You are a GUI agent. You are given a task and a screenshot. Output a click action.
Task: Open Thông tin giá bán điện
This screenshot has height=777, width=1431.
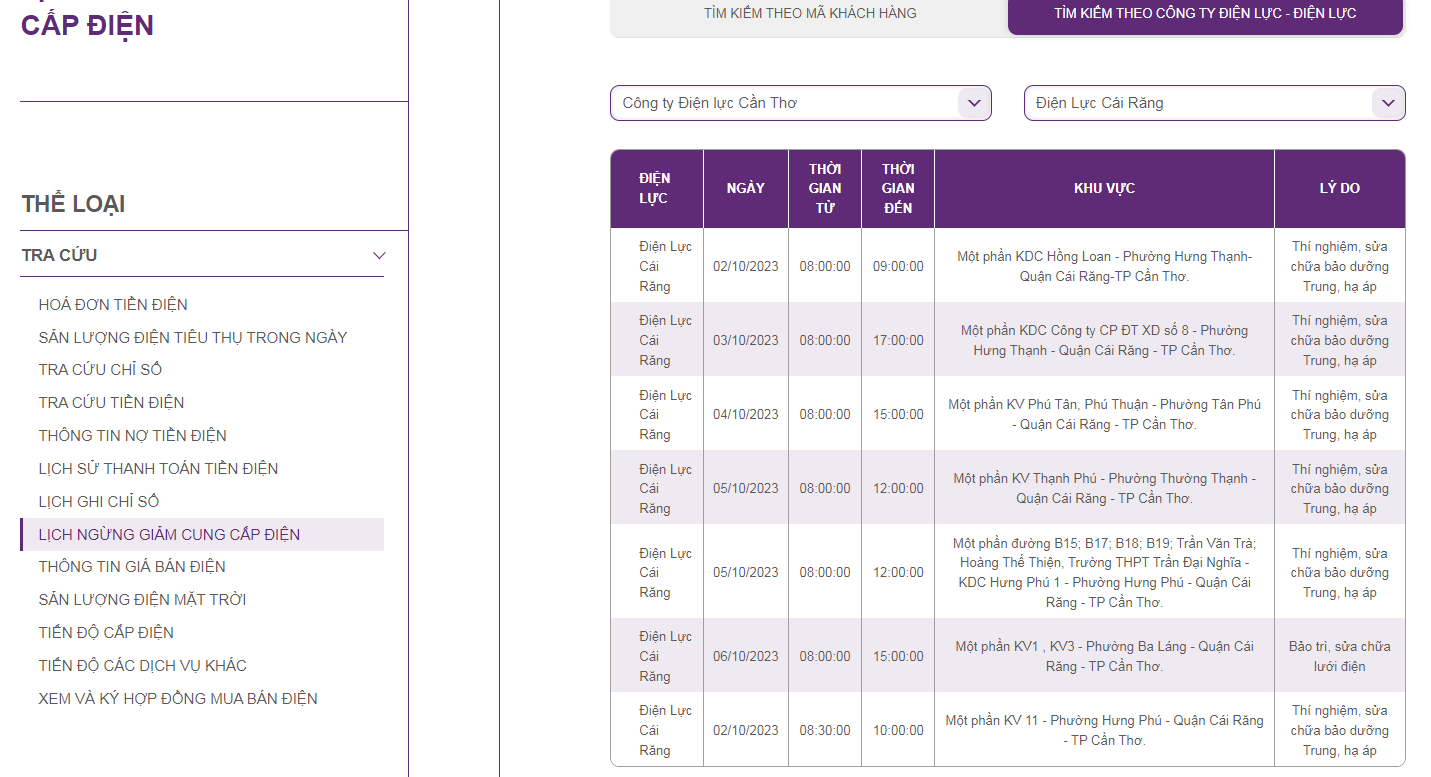pos(132,567)
